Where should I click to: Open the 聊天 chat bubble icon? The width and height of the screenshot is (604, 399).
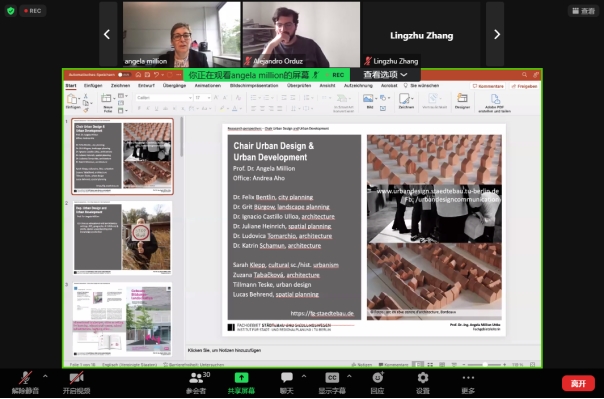(287, 378)
